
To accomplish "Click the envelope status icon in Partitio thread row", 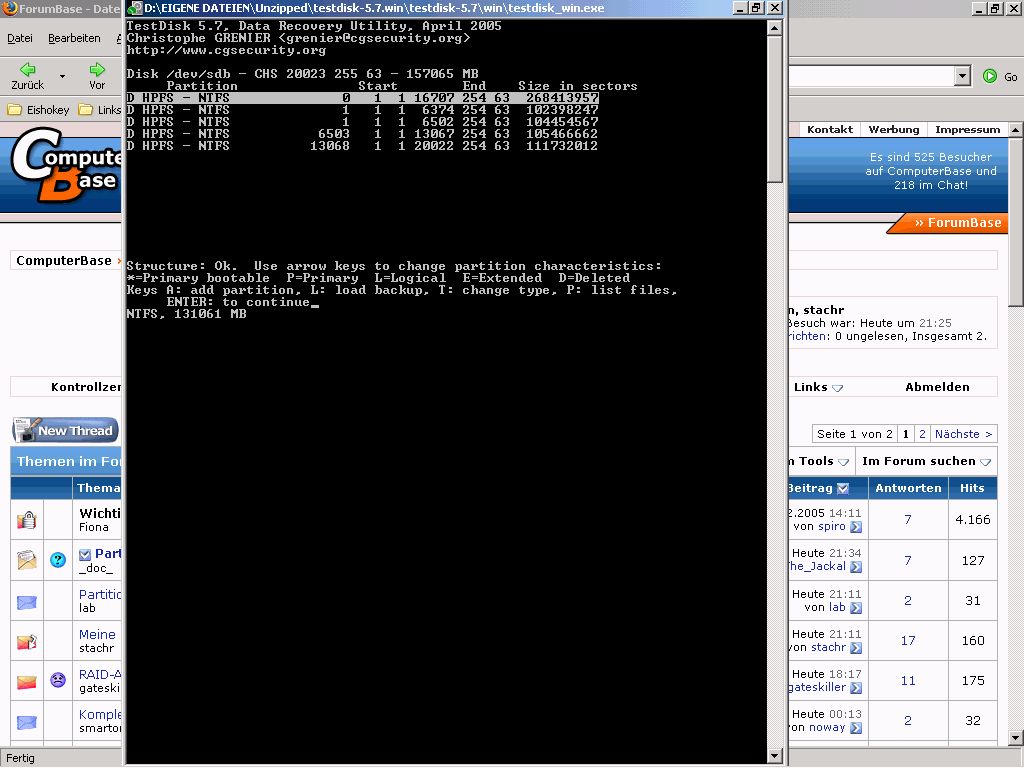I will click(27, 602).
